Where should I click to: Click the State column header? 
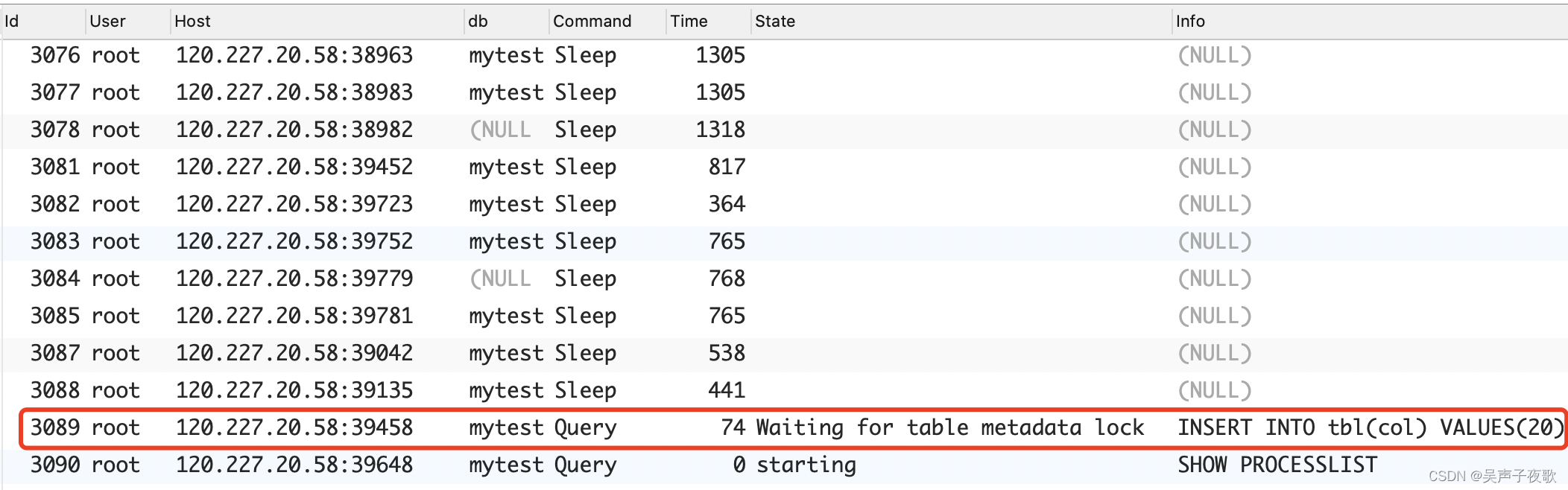click(961, 22)
